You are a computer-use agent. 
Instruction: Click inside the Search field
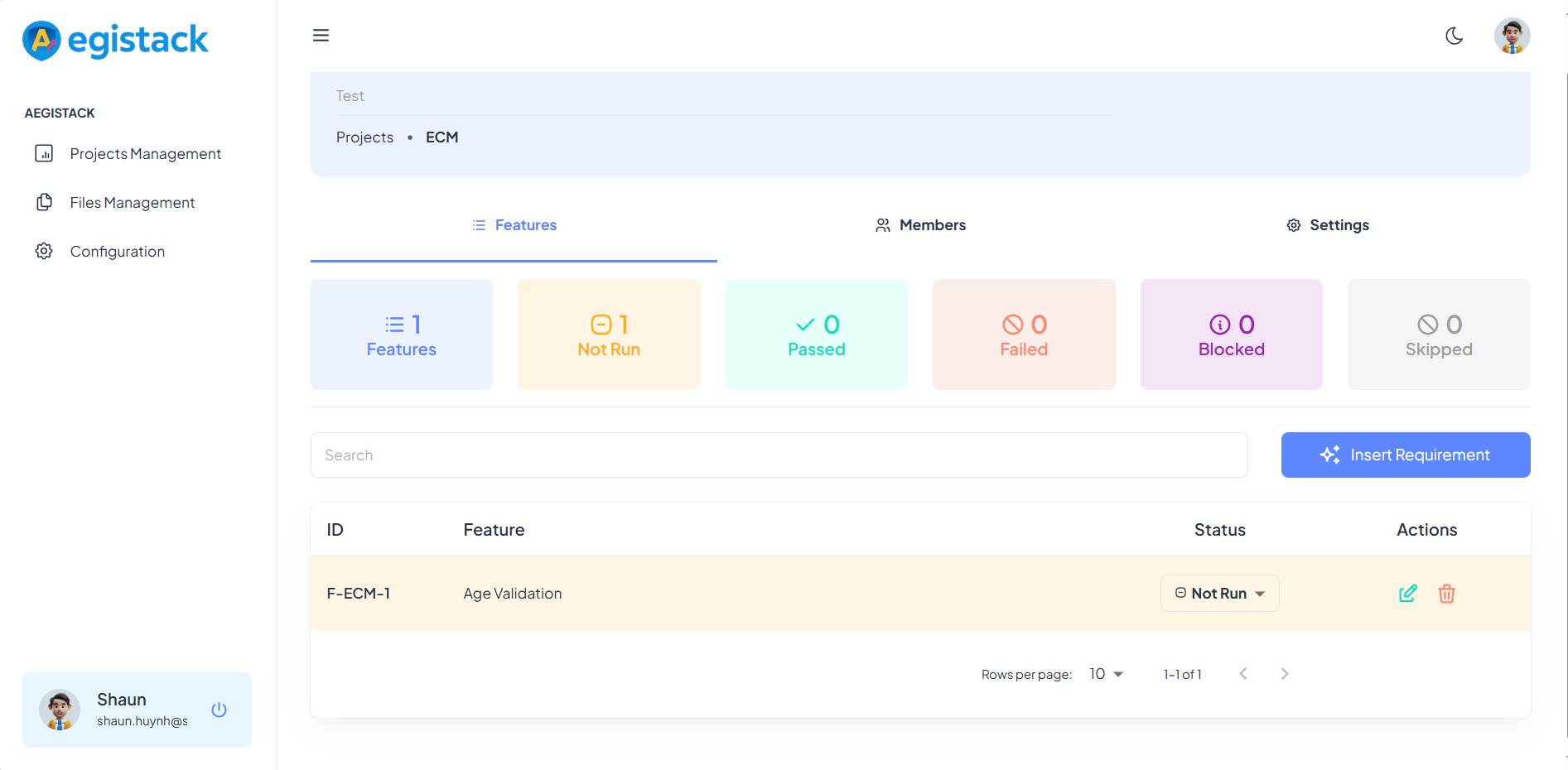tap(779, 455)
